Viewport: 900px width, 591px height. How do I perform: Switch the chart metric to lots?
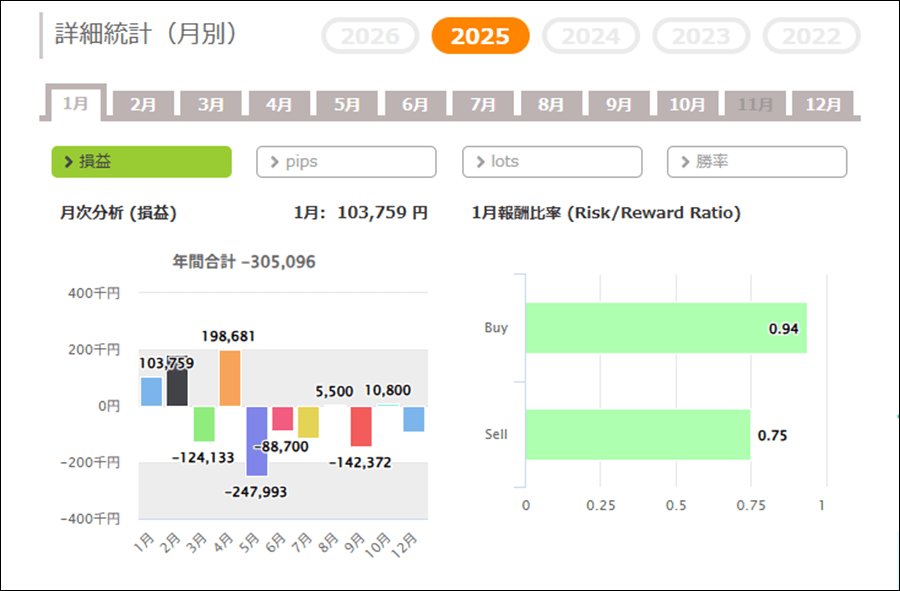click(552, 162)
